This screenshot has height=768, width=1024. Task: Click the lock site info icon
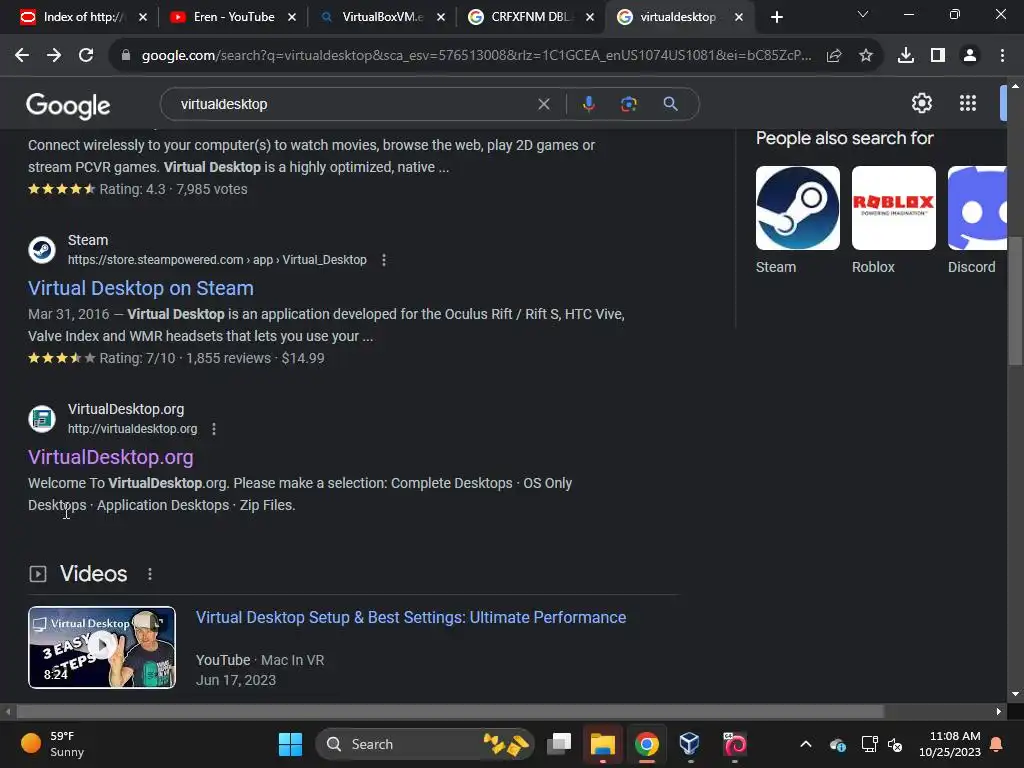[126, 56]
